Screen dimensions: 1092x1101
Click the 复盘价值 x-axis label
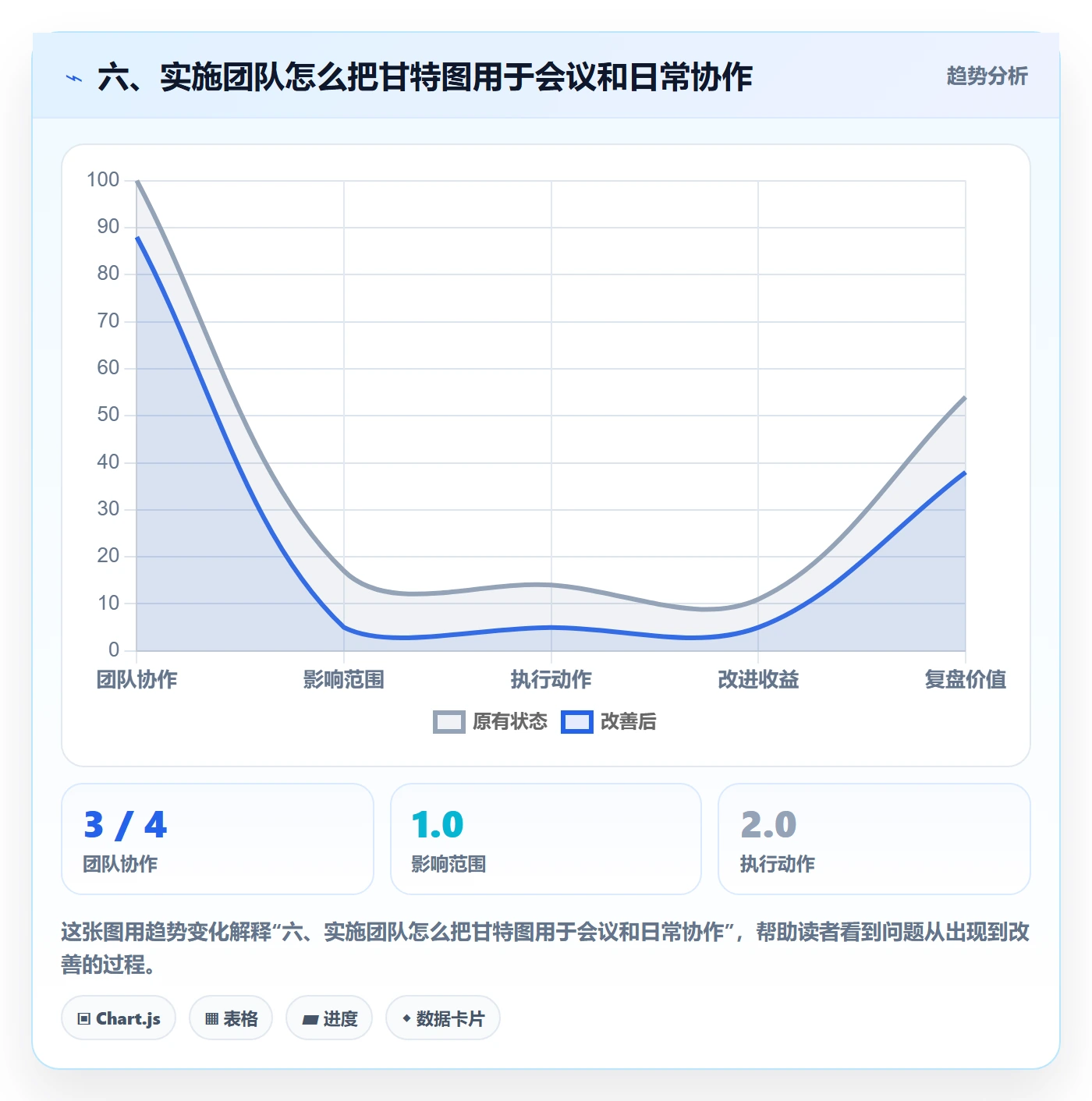pos(966,680)
